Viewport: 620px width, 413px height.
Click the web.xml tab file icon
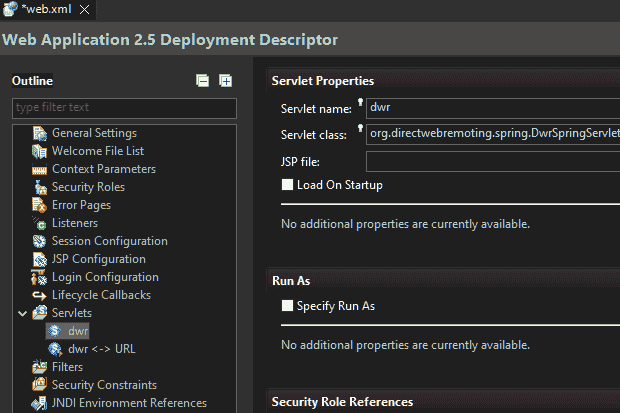pos(10,9)
